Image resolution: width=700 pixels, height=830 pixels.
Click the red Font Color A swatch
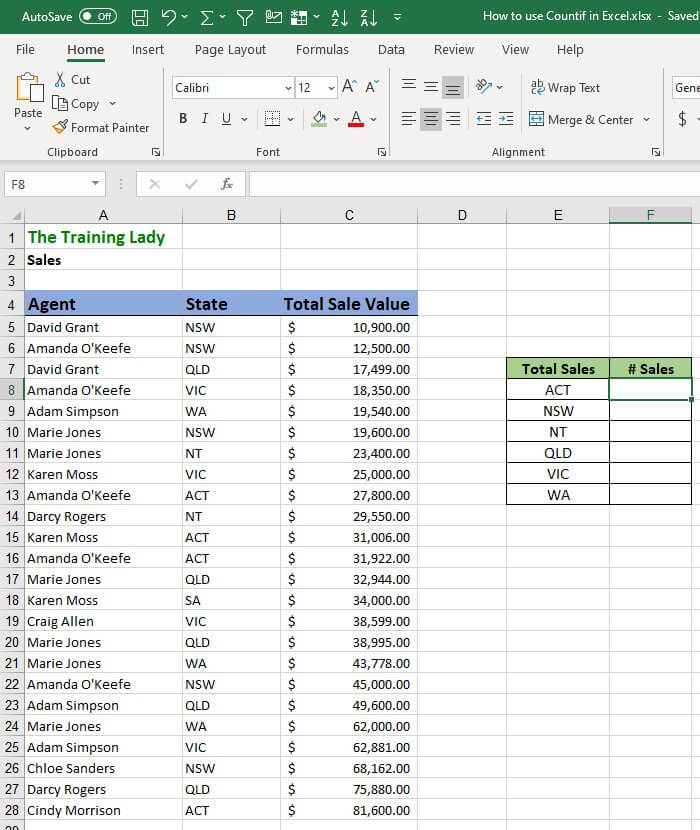click(356, 119)
